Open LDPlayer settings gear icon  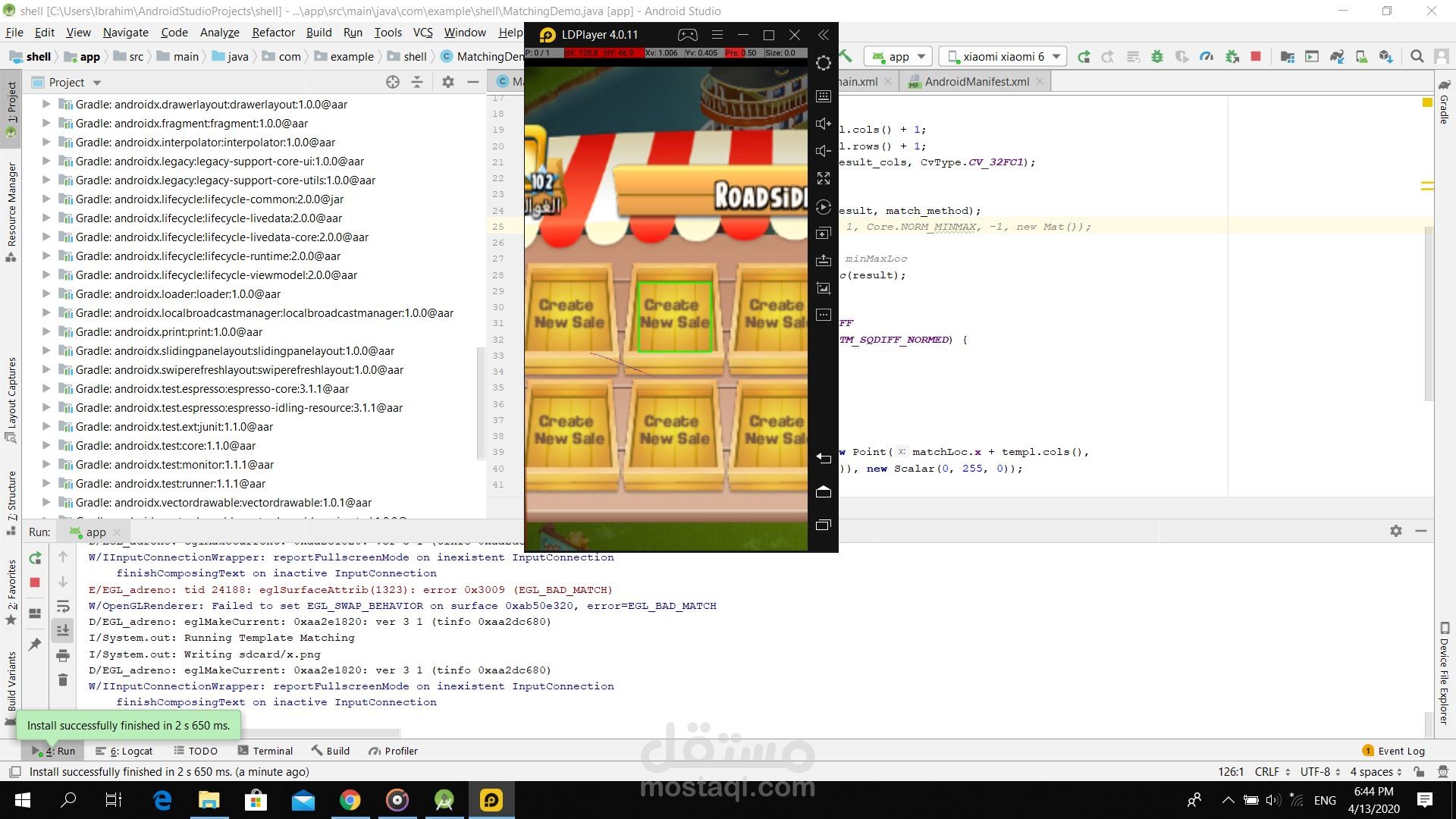(x=823, y=63)
